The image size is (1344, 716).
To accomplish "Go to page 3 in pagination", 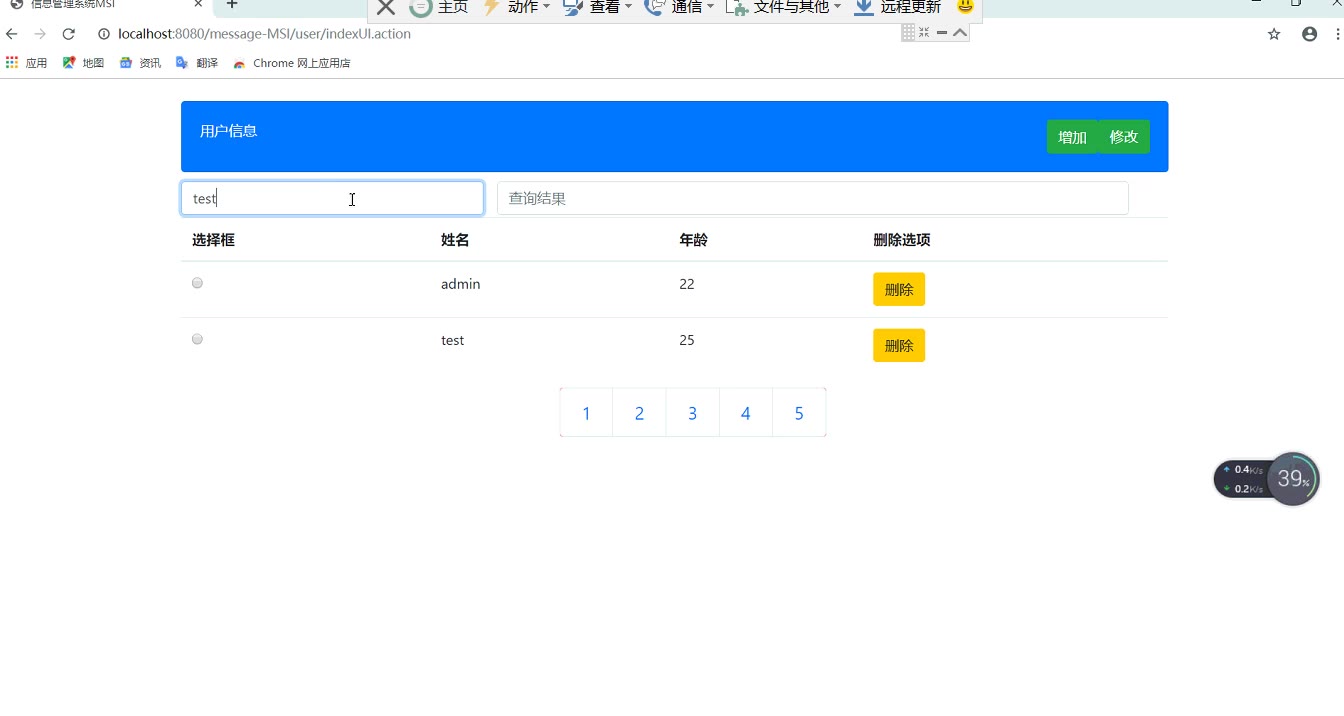I will 692,413.
